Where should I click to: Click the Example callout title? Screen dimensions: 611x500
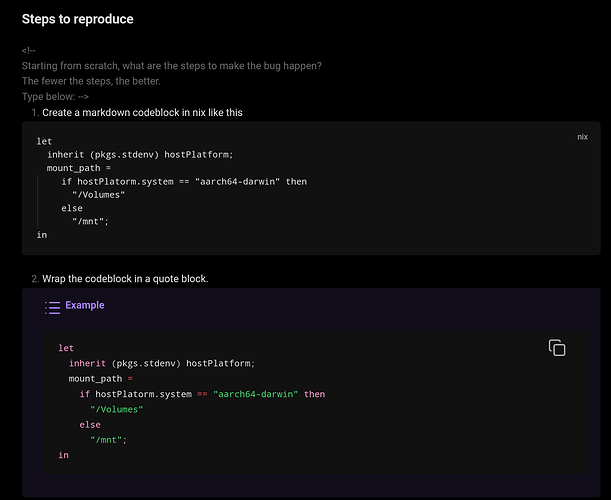coord(85,305)
